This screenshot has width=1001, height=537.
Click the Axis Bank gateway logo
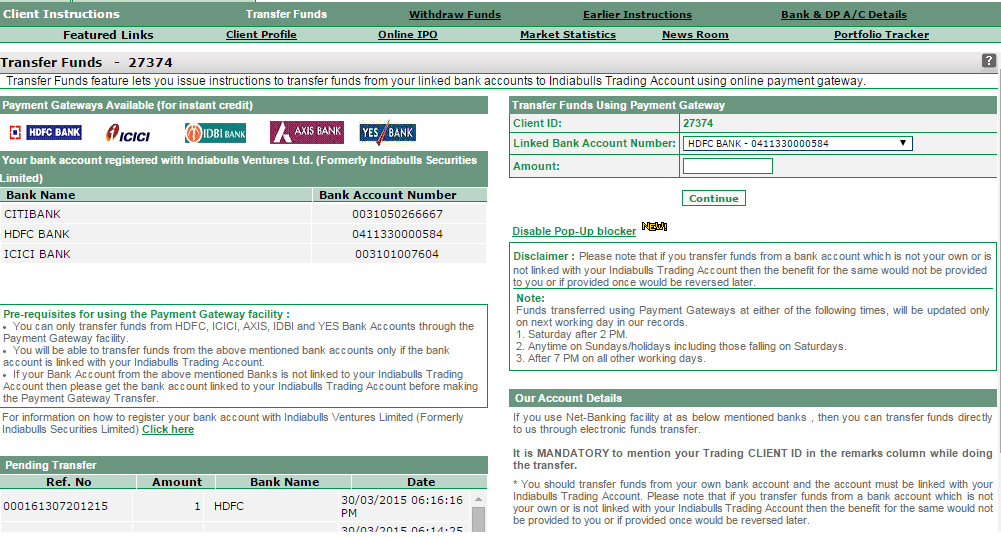pyautogui.click(x=306, y=132)
